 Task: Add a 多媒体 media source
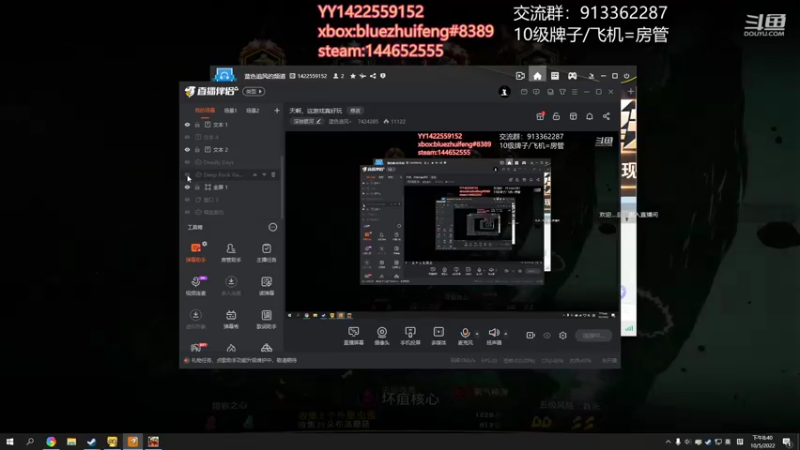(439, 336)
